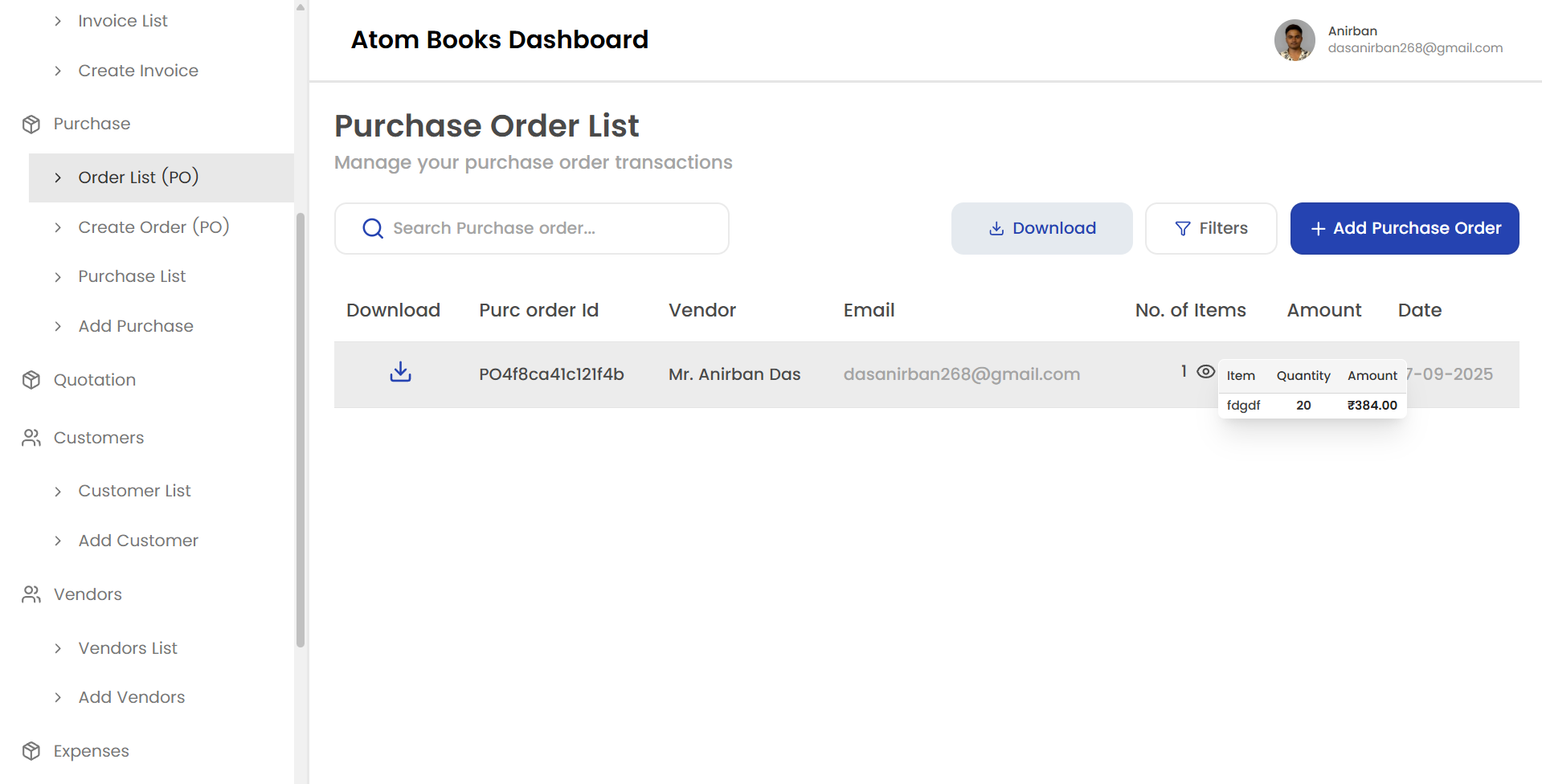Go to Add Vendors page
The width and height of the screenshot is (1542, 784).
click(x=131, y=697)
